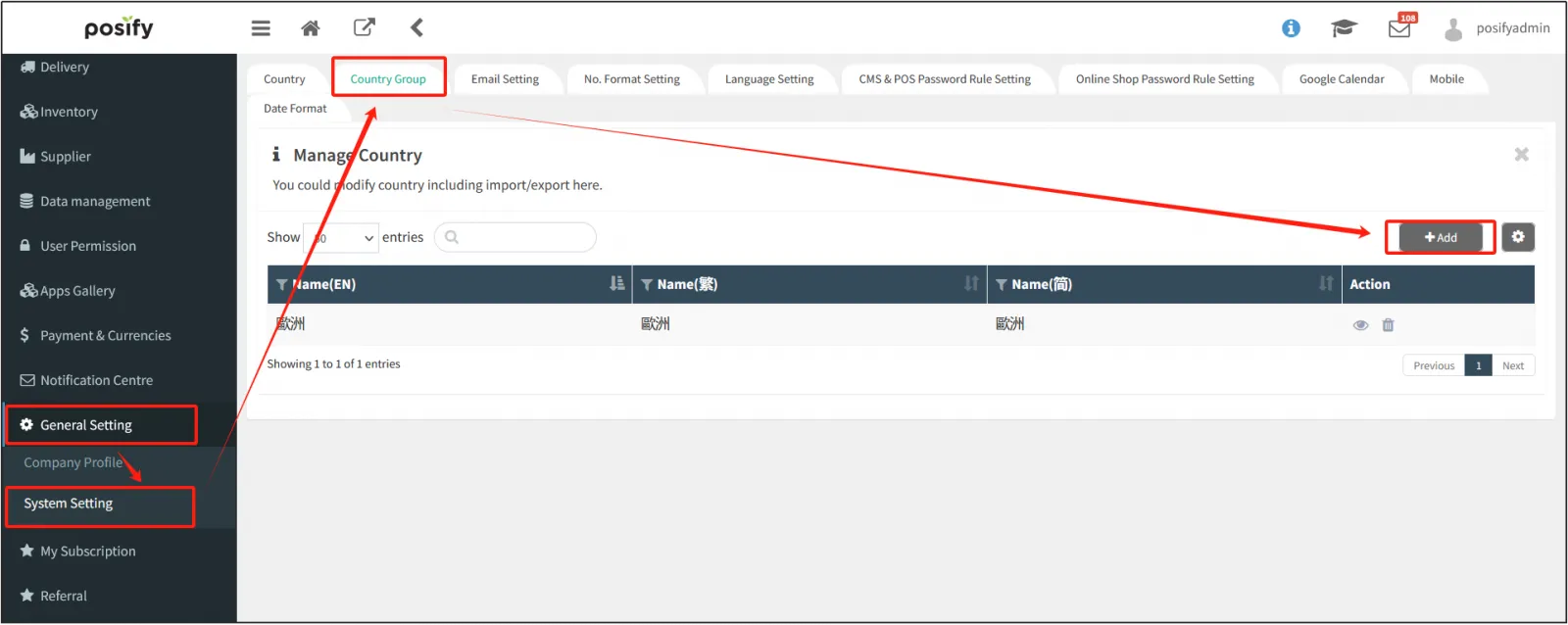
Task: Open the Show entries count dropdown
Action: click(x=341, y=237)
